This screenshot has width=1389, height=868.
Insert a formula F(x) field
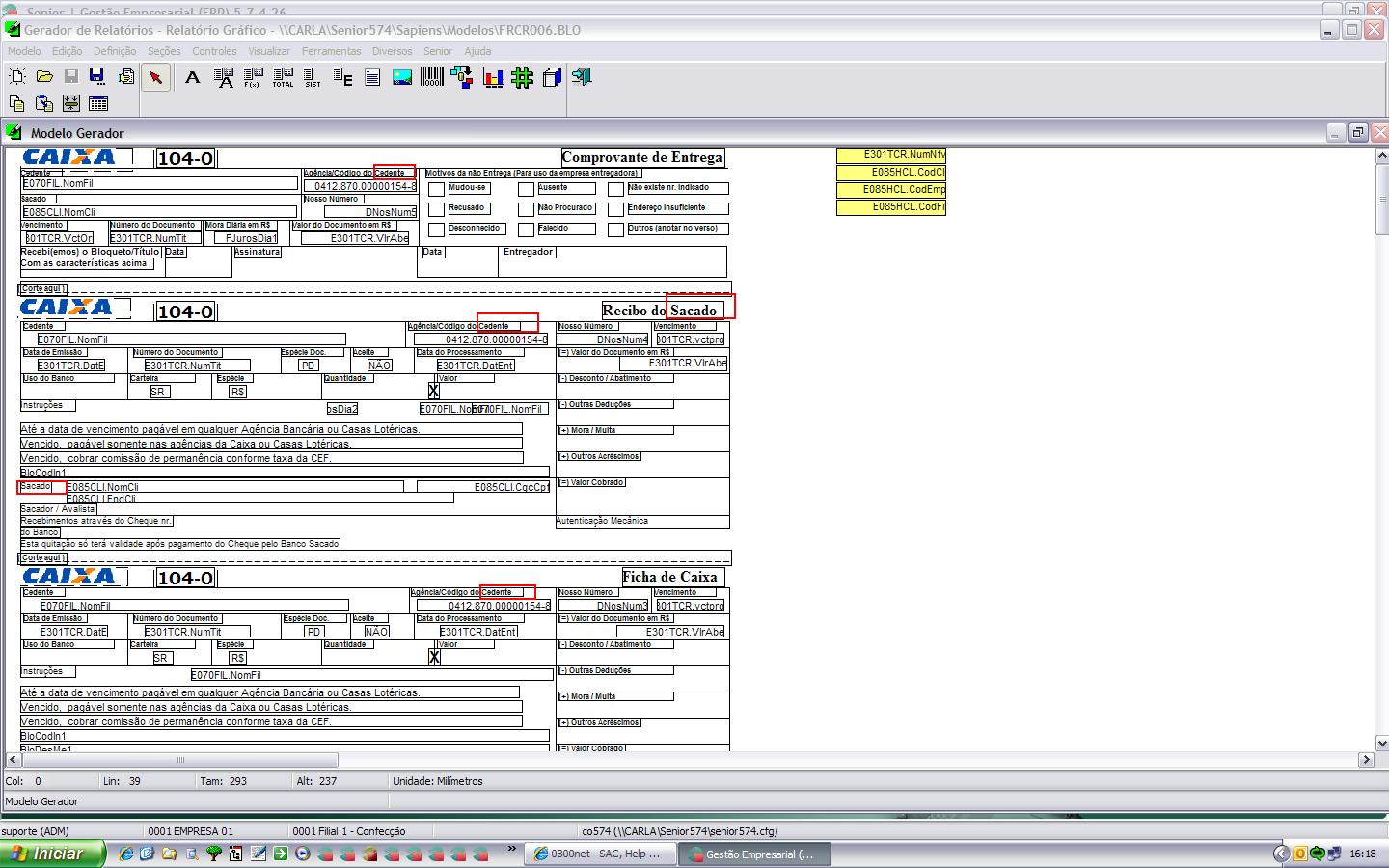(253, 77)
